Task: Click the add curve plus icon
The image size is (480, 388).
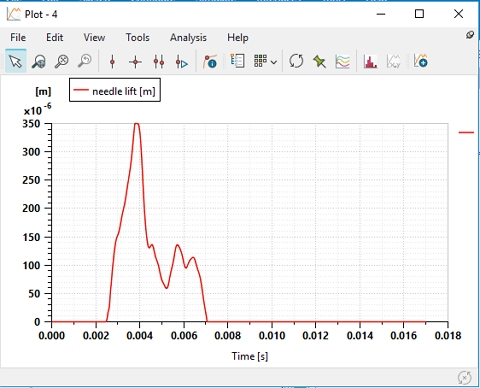Action: [x=420, y=61]
